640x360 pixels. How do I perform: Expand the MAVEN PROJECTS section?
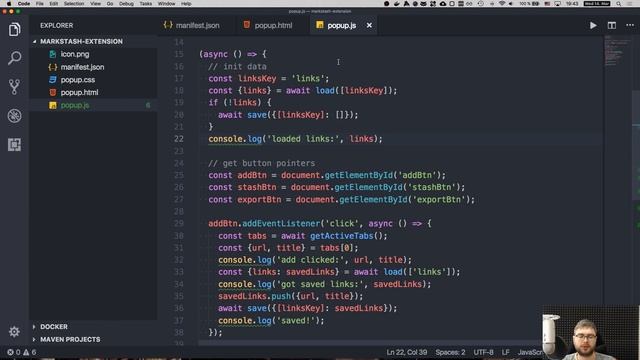coord(70,339)
